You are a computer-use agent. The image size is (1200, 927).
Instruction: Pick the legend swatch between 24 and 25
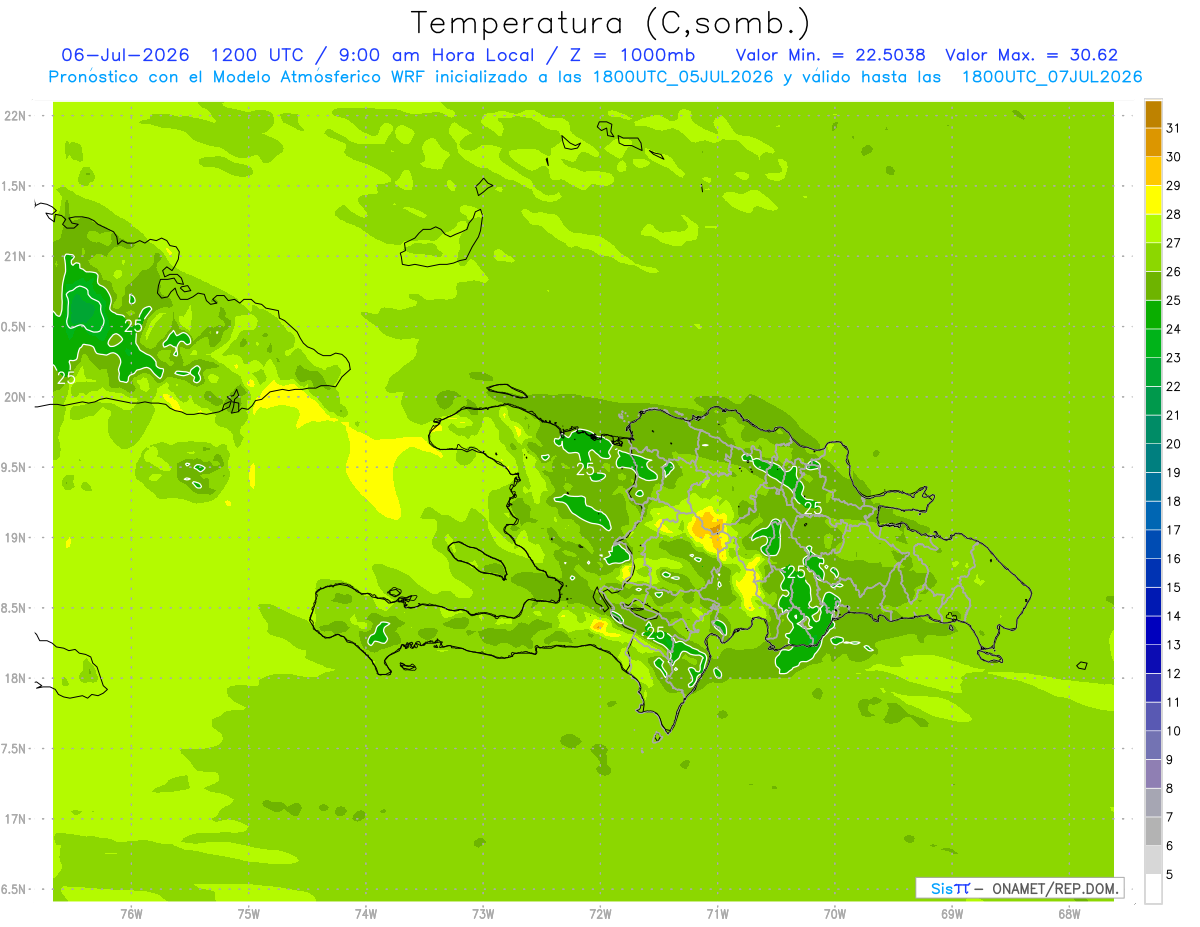pyautogui.click(x=1153, y=315)
